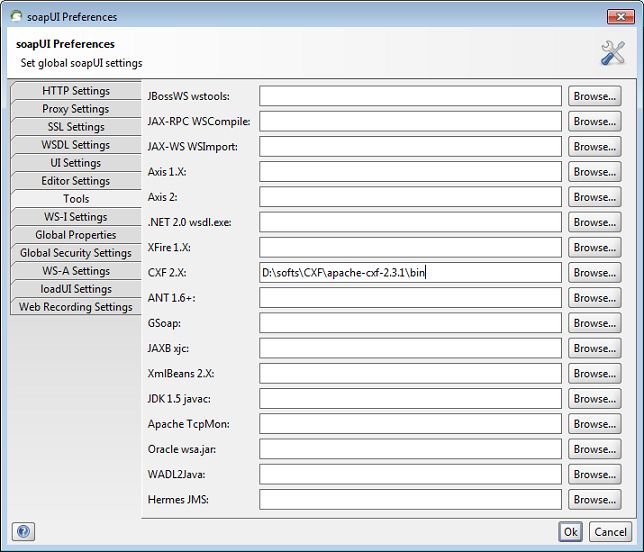This screenshot has width=644, height=552.
Task: Browse for XmlBeans 2.X directory
Action: (x=594, y=374)
